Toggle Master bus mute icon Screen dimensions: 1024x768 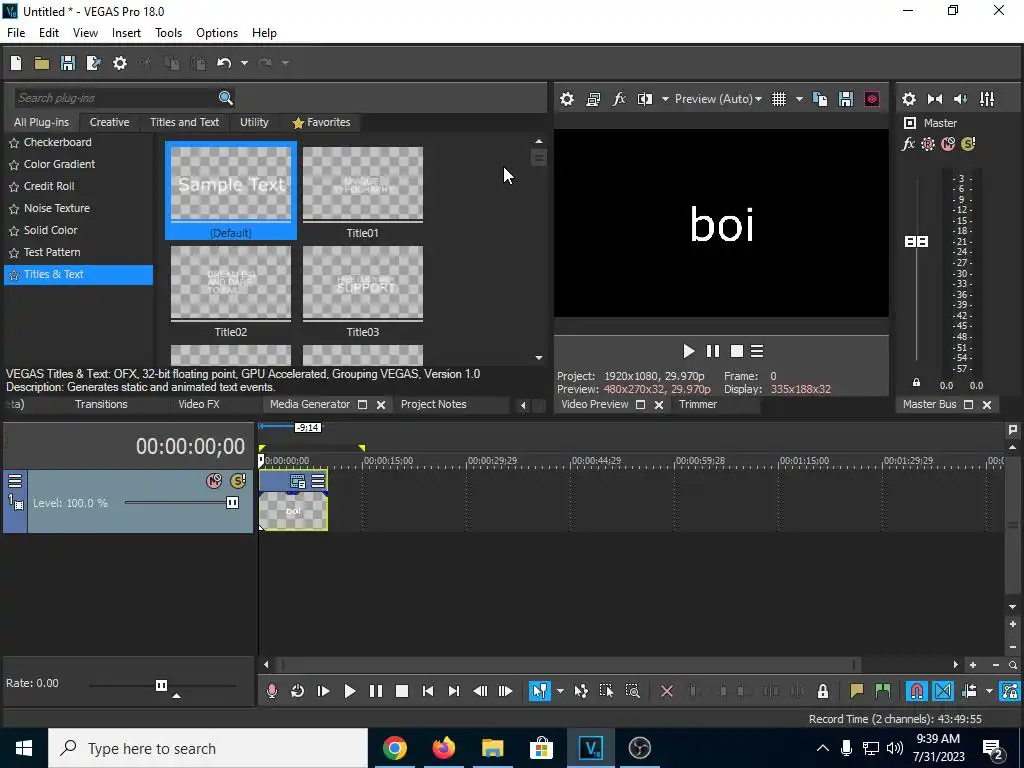[x=948, y=144]
